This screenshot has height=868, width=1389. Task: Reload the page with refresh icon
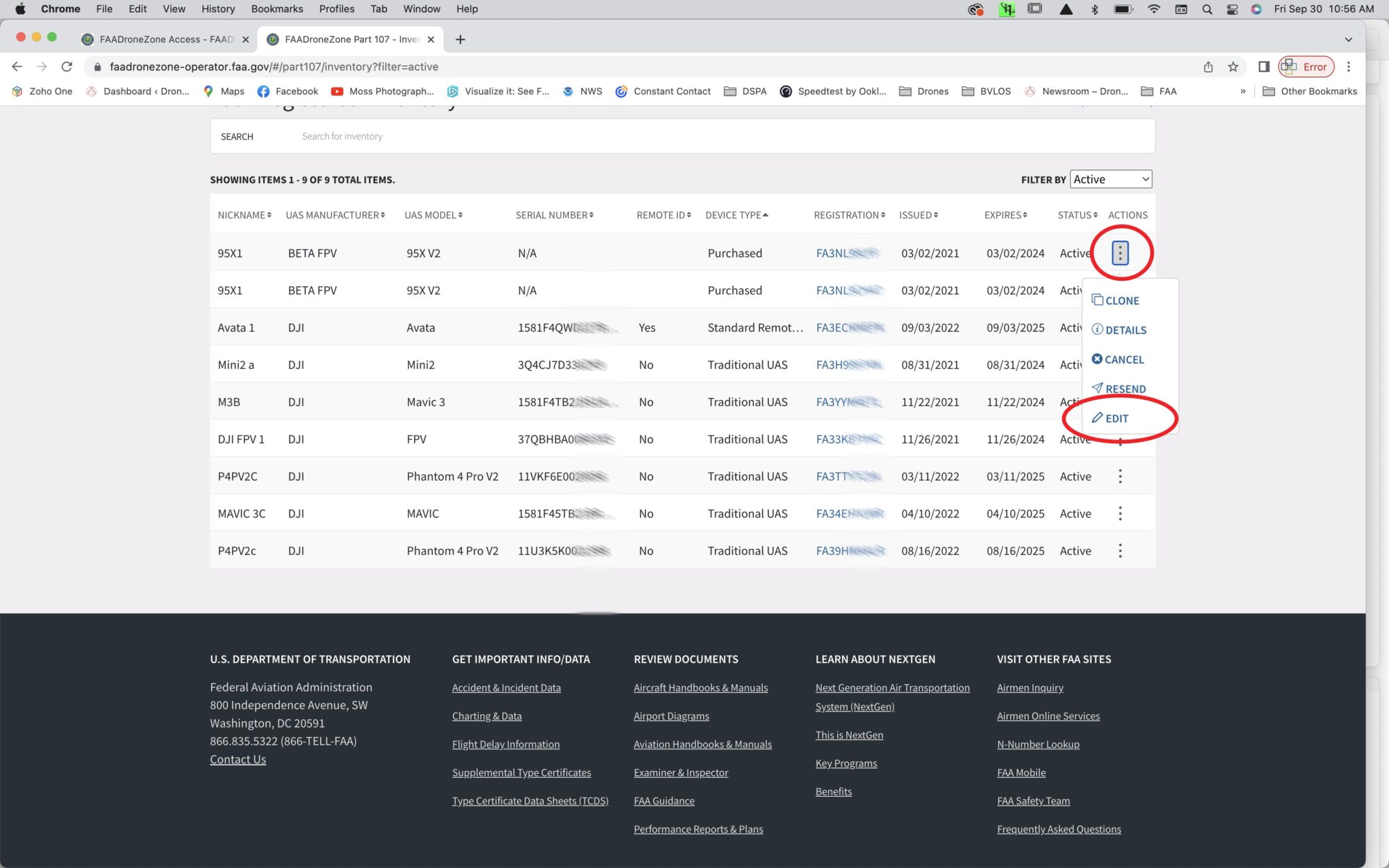[66, 66]
